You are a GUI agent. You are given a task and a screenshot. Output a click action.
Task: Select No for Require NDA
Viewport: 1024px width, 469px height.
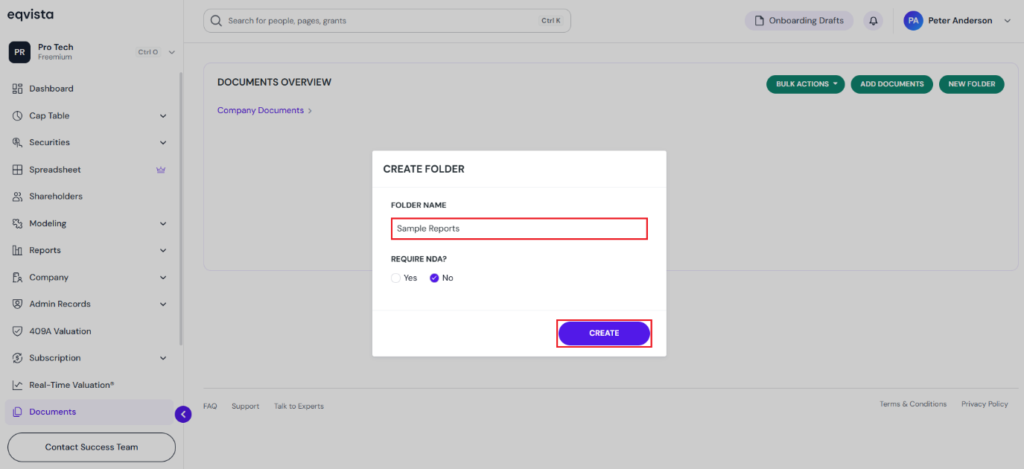[x=434, y=278]
